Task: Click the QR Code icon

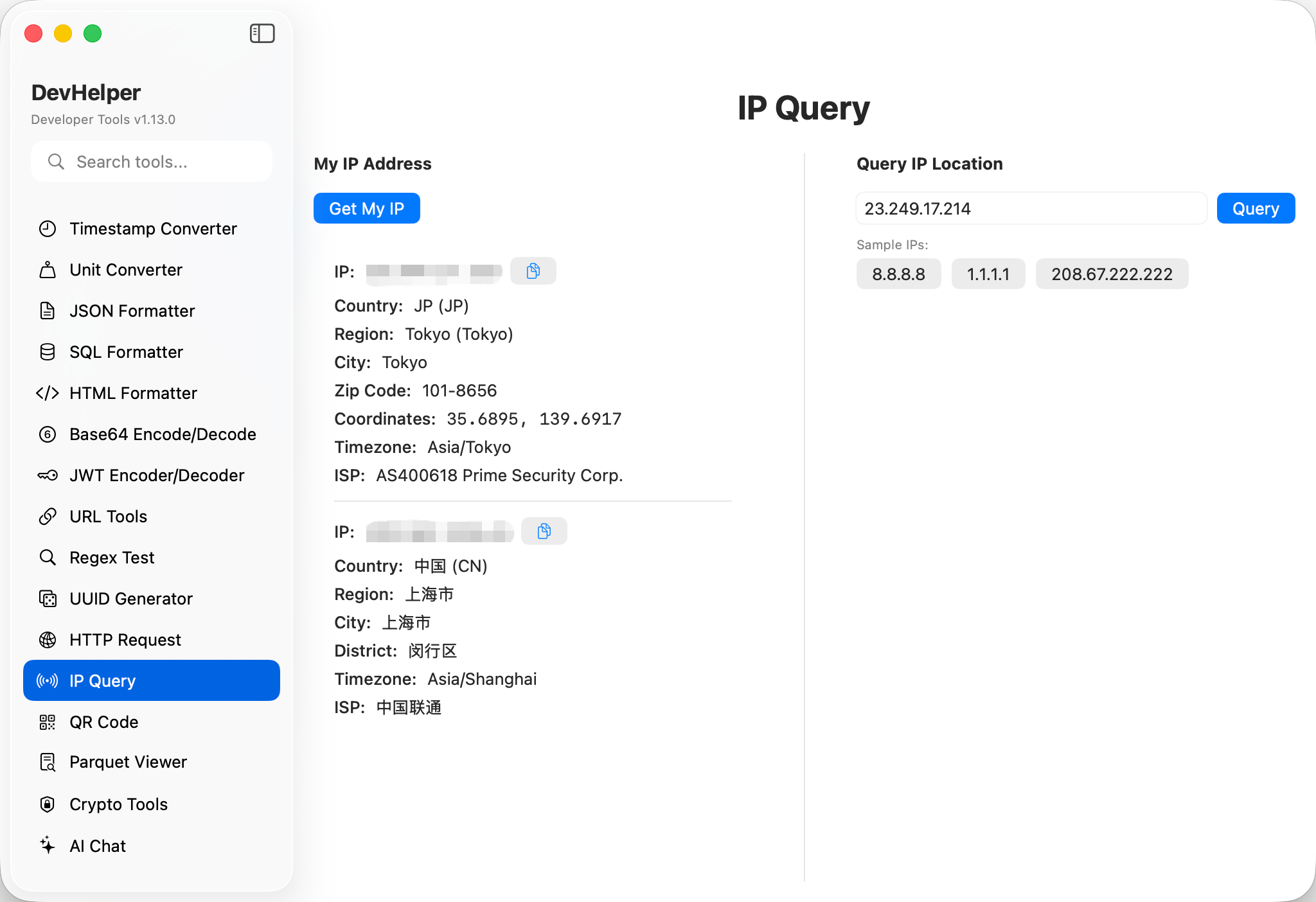Action: 48,722
